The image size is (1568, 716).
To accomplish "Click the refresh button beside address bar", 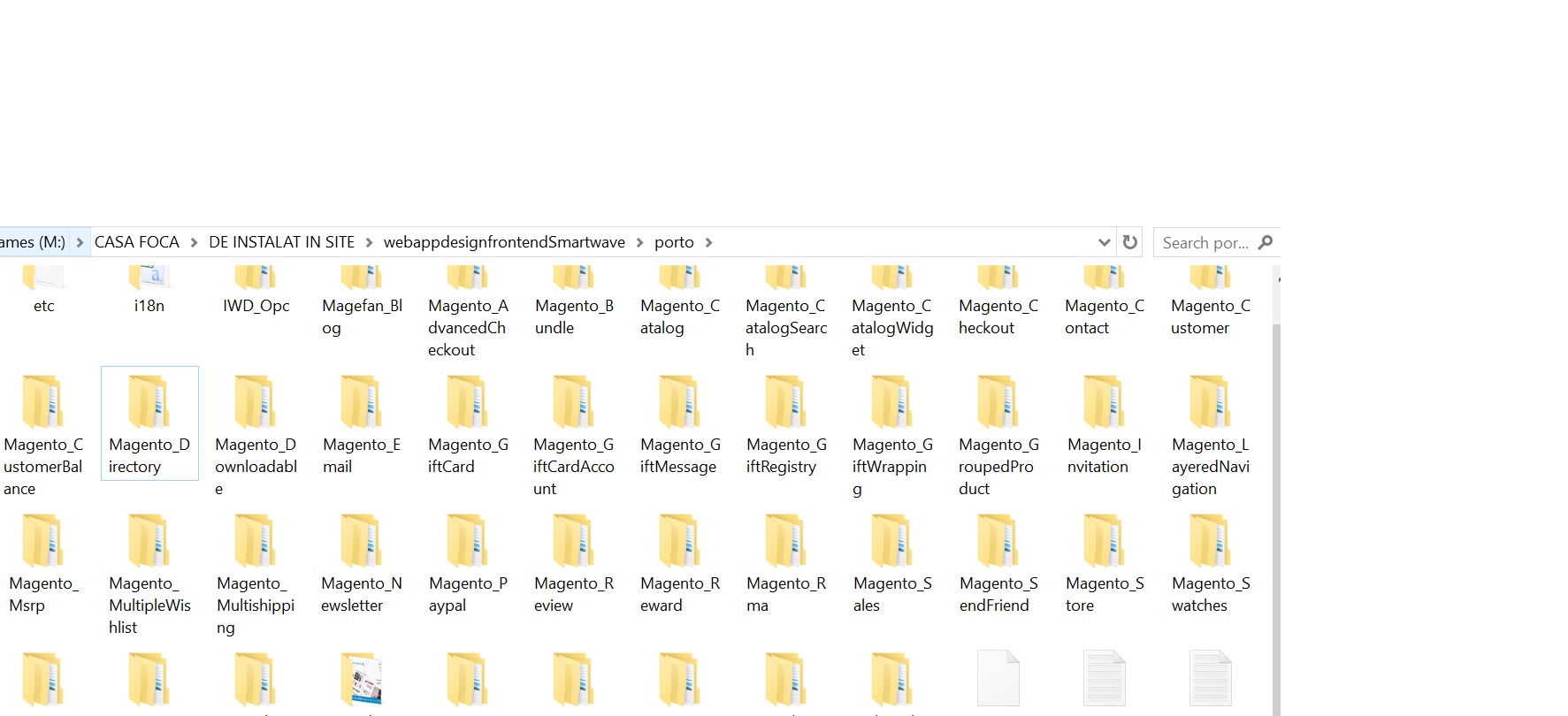I will pos(1129,242).
